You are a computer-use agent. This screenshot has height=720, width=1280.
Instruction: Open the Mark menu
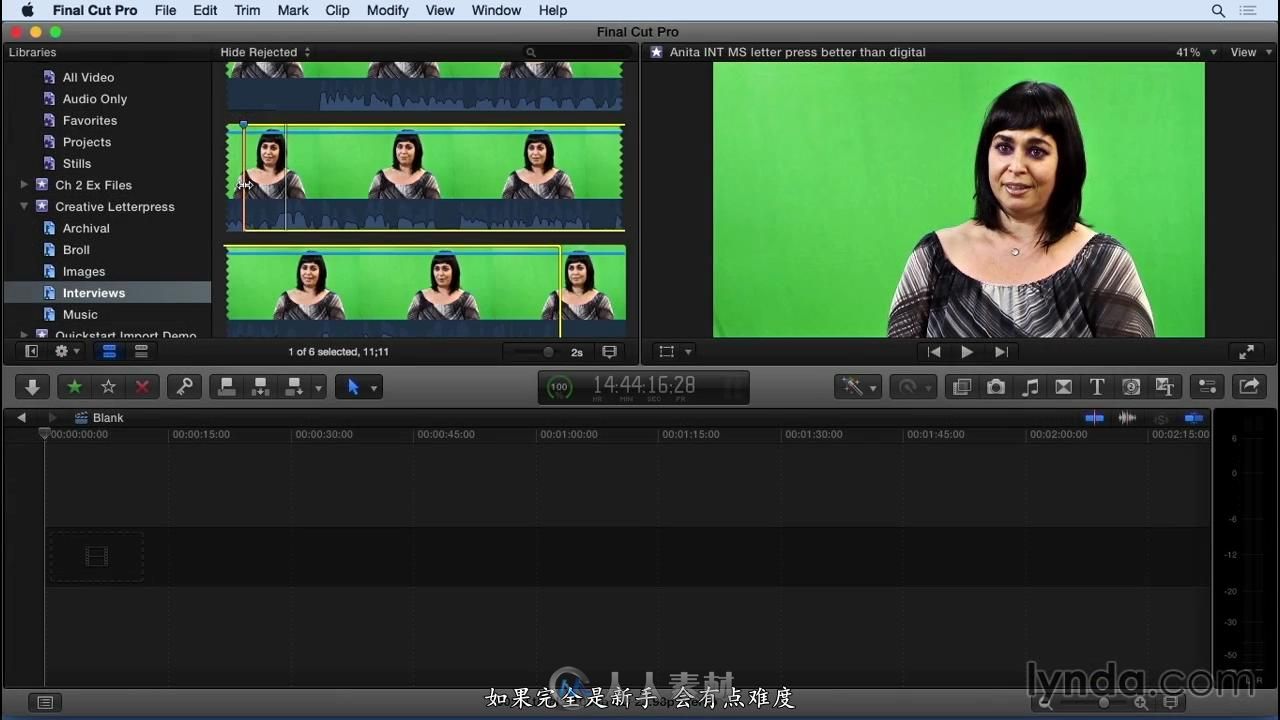click(x=293, y=10)
